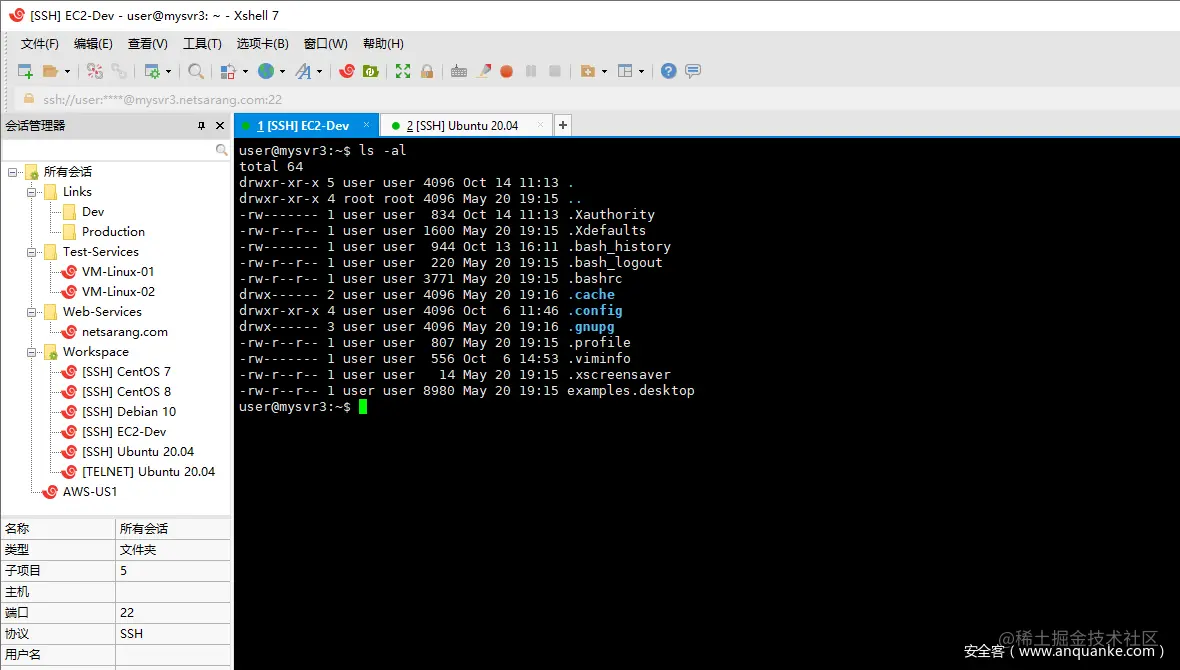
Task: Click the red Xftp swirl icon
Action: (x=347, y=71)
